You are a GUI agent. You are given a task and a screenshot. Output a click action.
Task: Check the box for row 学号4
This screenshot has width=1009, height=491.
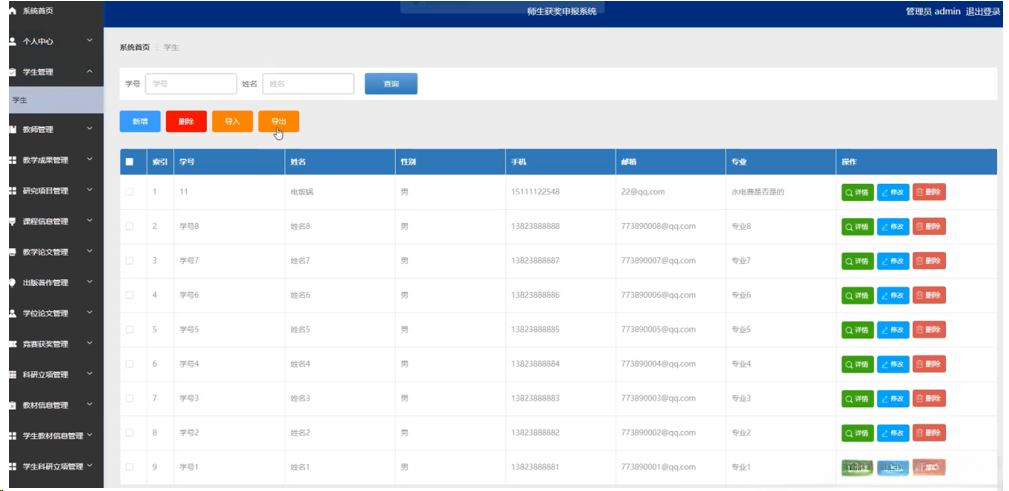pyautogui.click(x=130, y=364)
